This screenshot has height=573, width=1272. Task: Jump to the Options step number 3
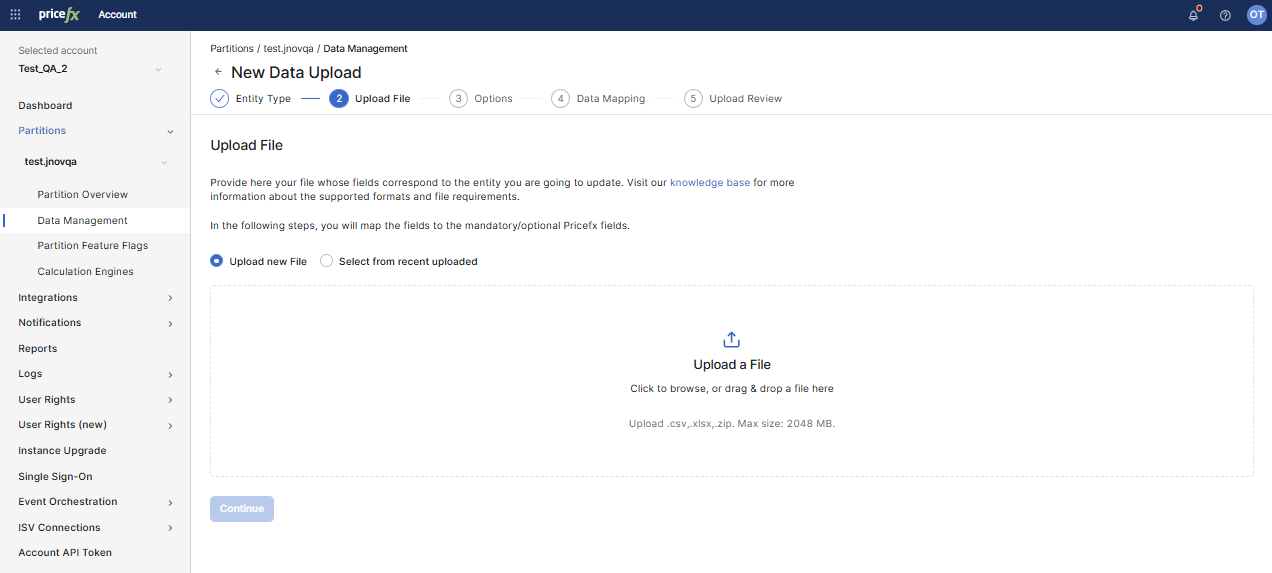click(458, 98)
